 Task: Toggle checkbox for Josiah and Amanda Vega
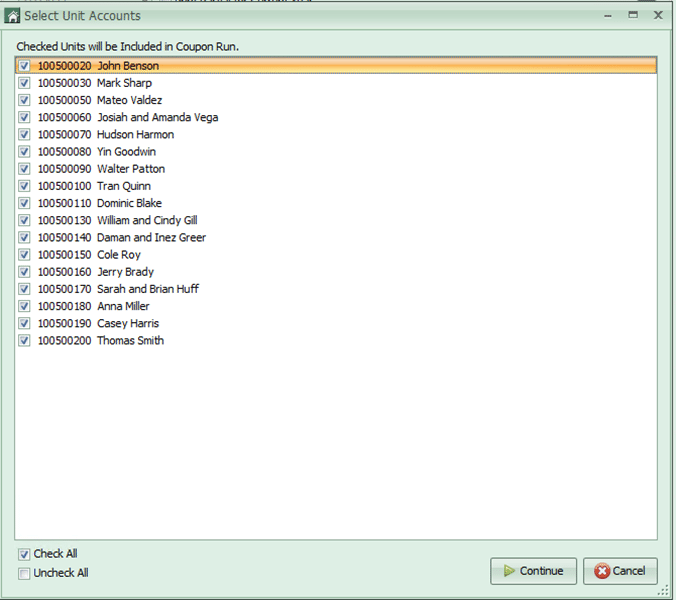(24, 117)
